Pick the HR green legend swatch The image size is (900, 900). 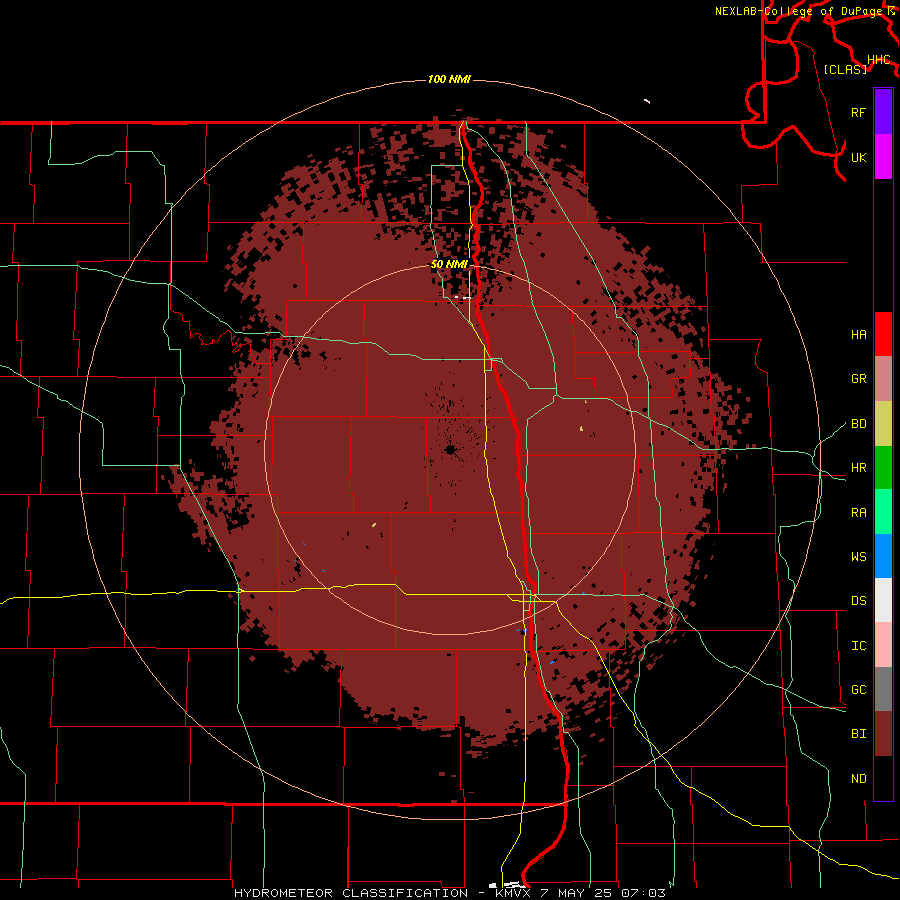pos(883,468)
